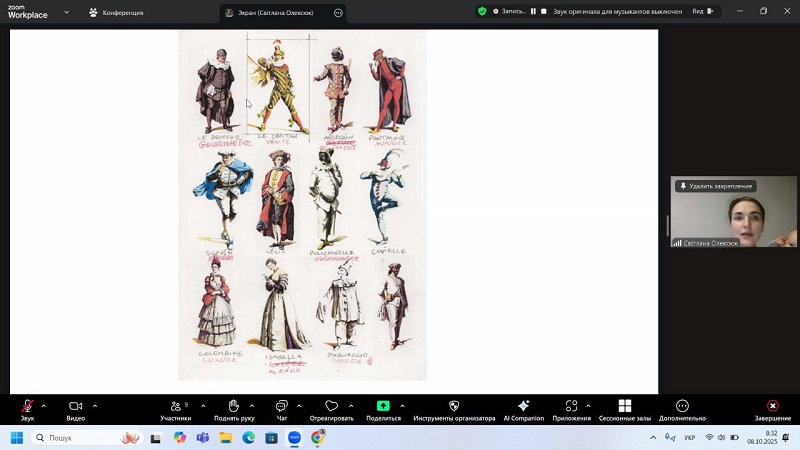Select Світлана Олексюк's video thumbnail
800x450 pixels.
pyautogui.click(x=733, y=218)
